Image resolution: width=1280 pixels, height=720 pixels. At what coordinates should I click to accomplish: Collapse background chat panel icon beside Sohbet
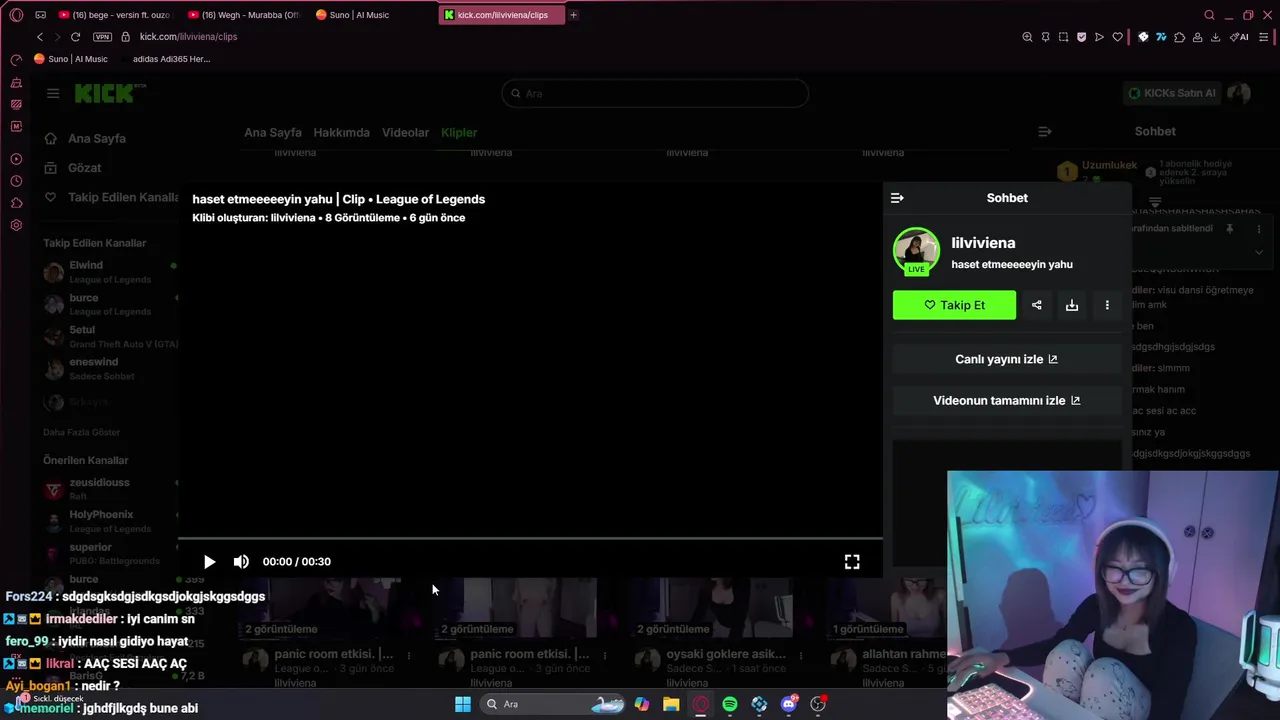pos(1044,132)
